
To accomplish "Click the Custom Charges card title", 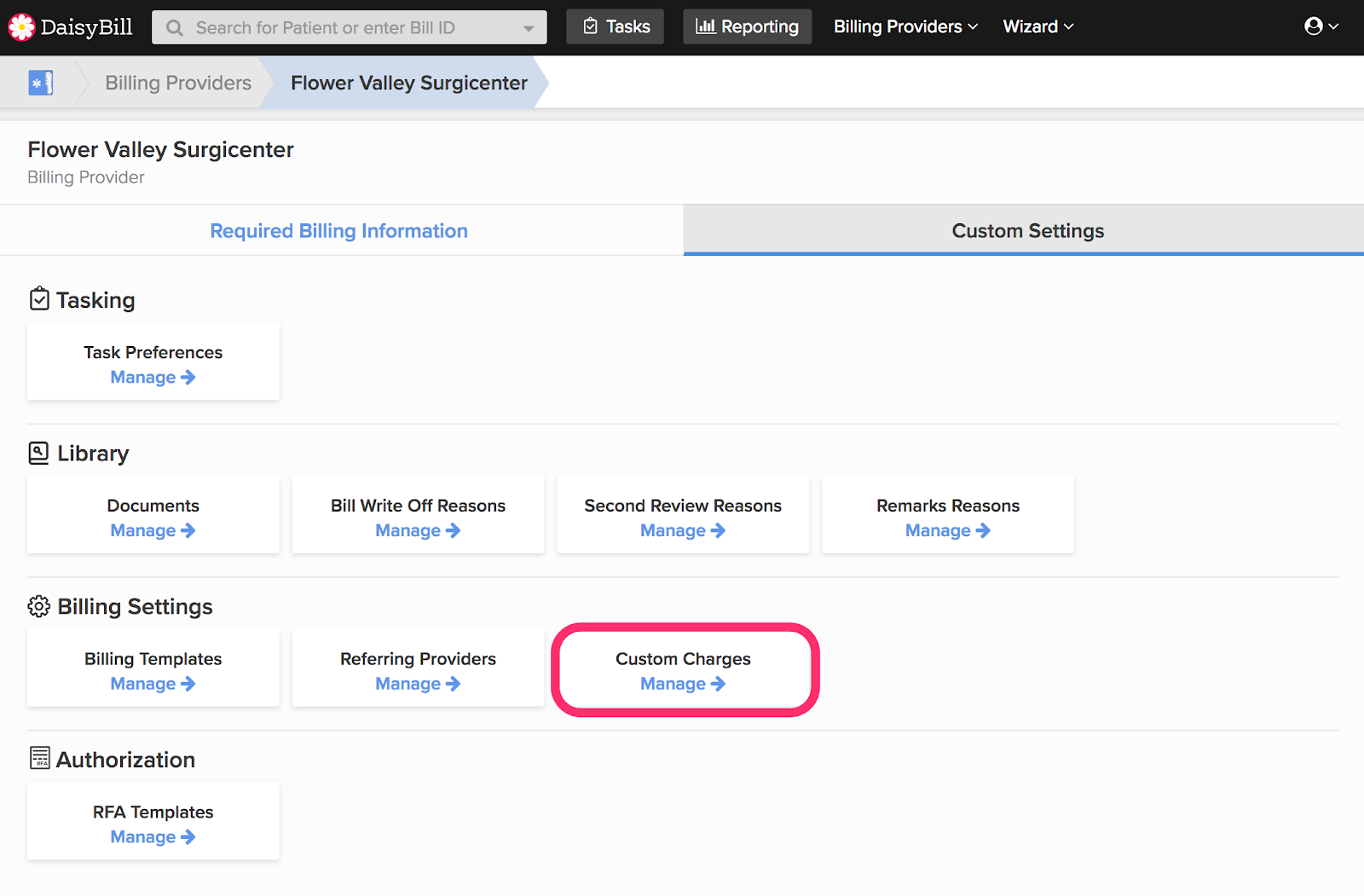I will (684, 659).
